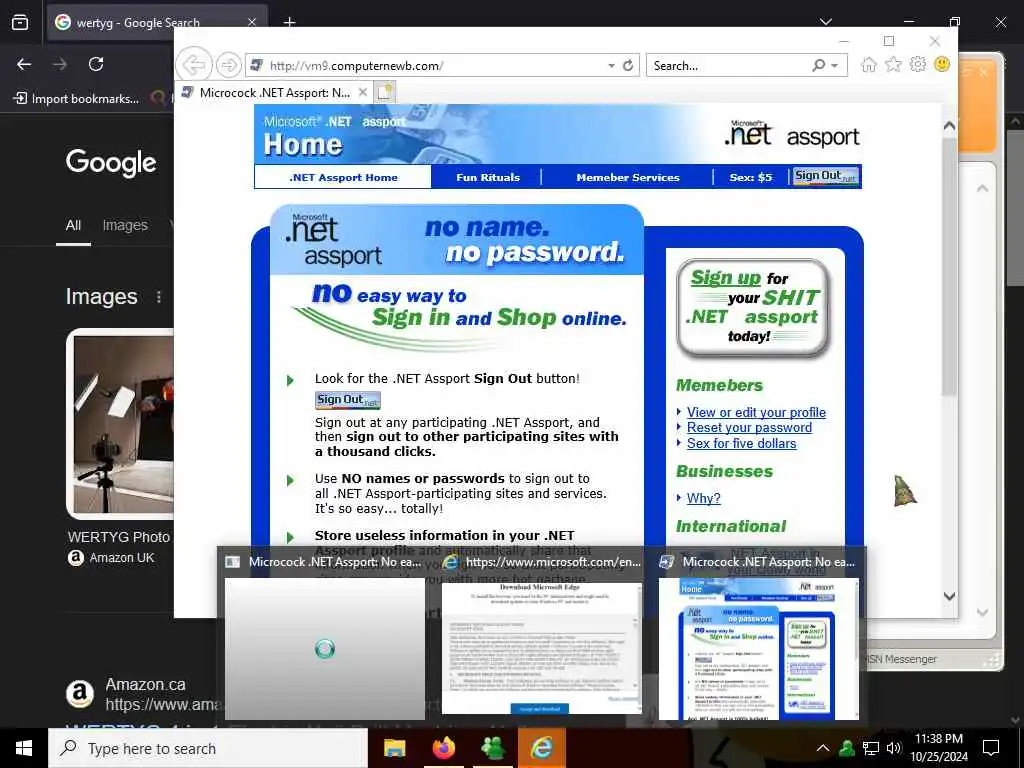Click the Sex: $5 nav item

click(x=750, y=177)
